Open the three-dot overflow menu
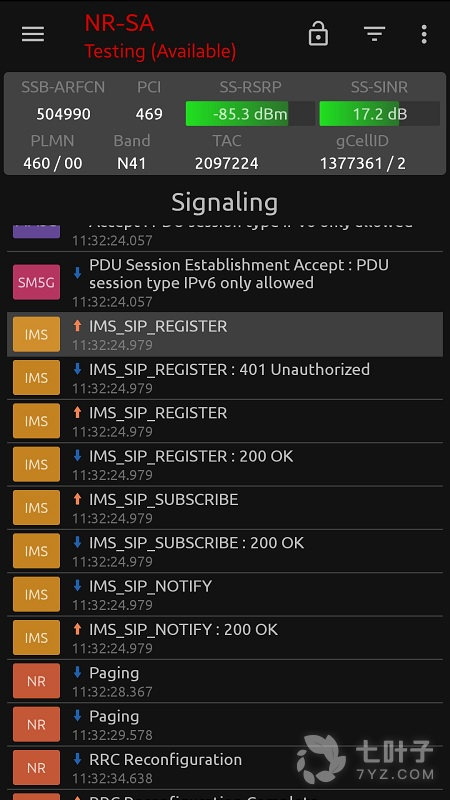Image resolution: width=450 pixels, height=800 pixels. [x=423, y=34]
